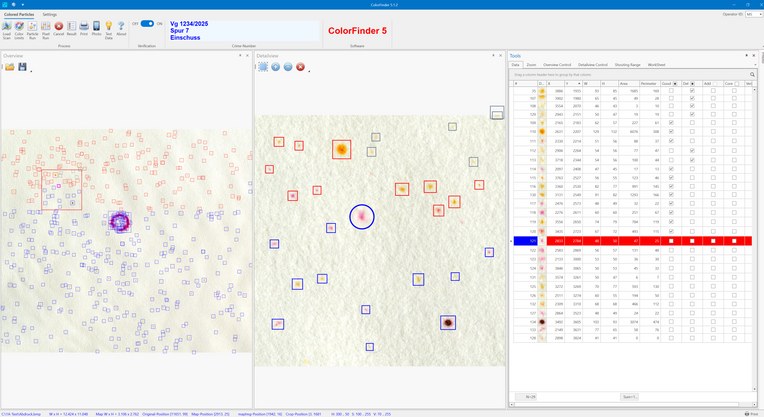Tick the Good checkbox in first data row
764x417 pixels.
point(671,91)
